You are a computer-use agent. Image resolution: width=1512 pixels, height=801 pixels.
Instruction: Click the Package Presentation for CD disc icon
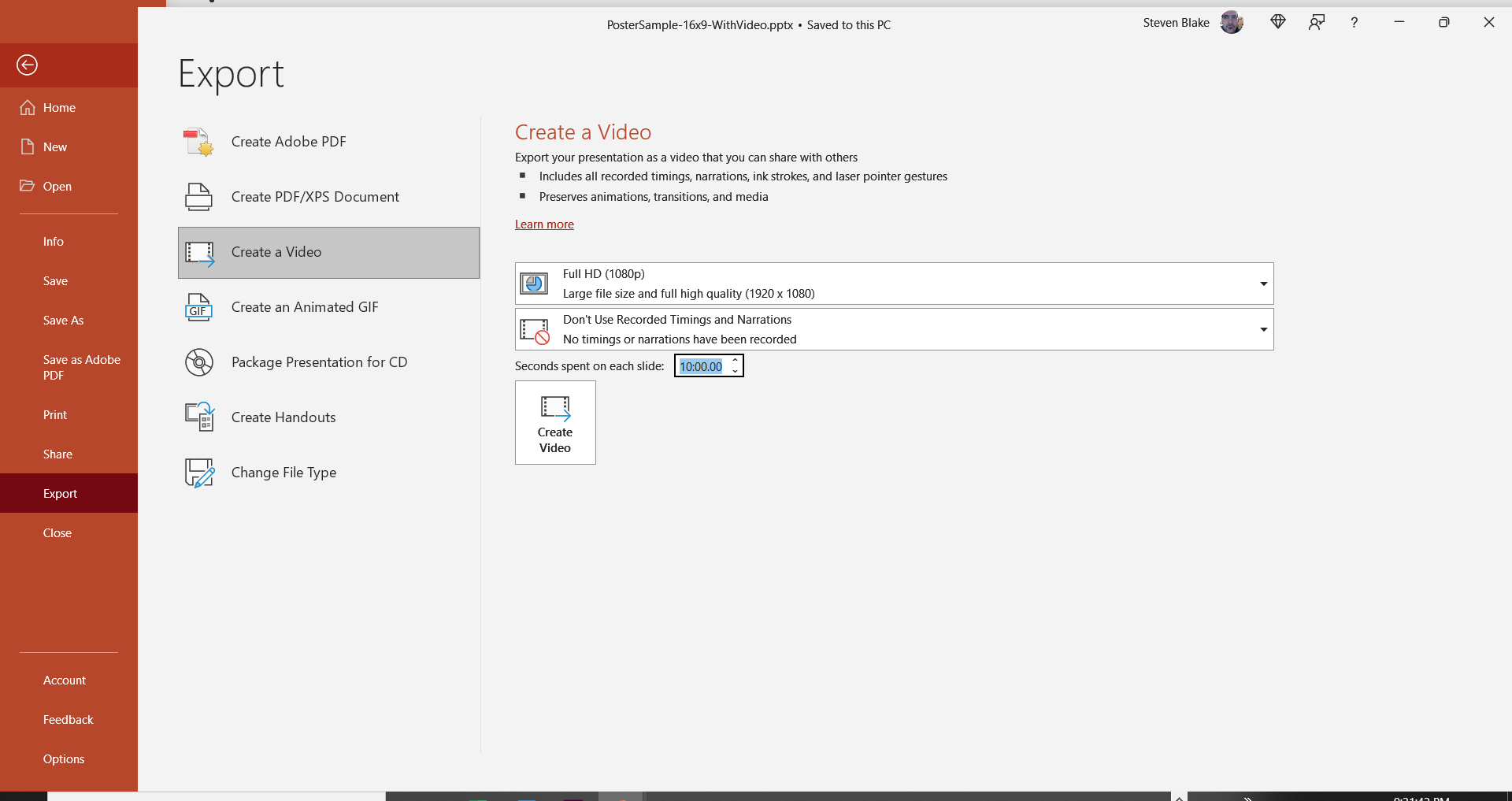pos(199,362)
